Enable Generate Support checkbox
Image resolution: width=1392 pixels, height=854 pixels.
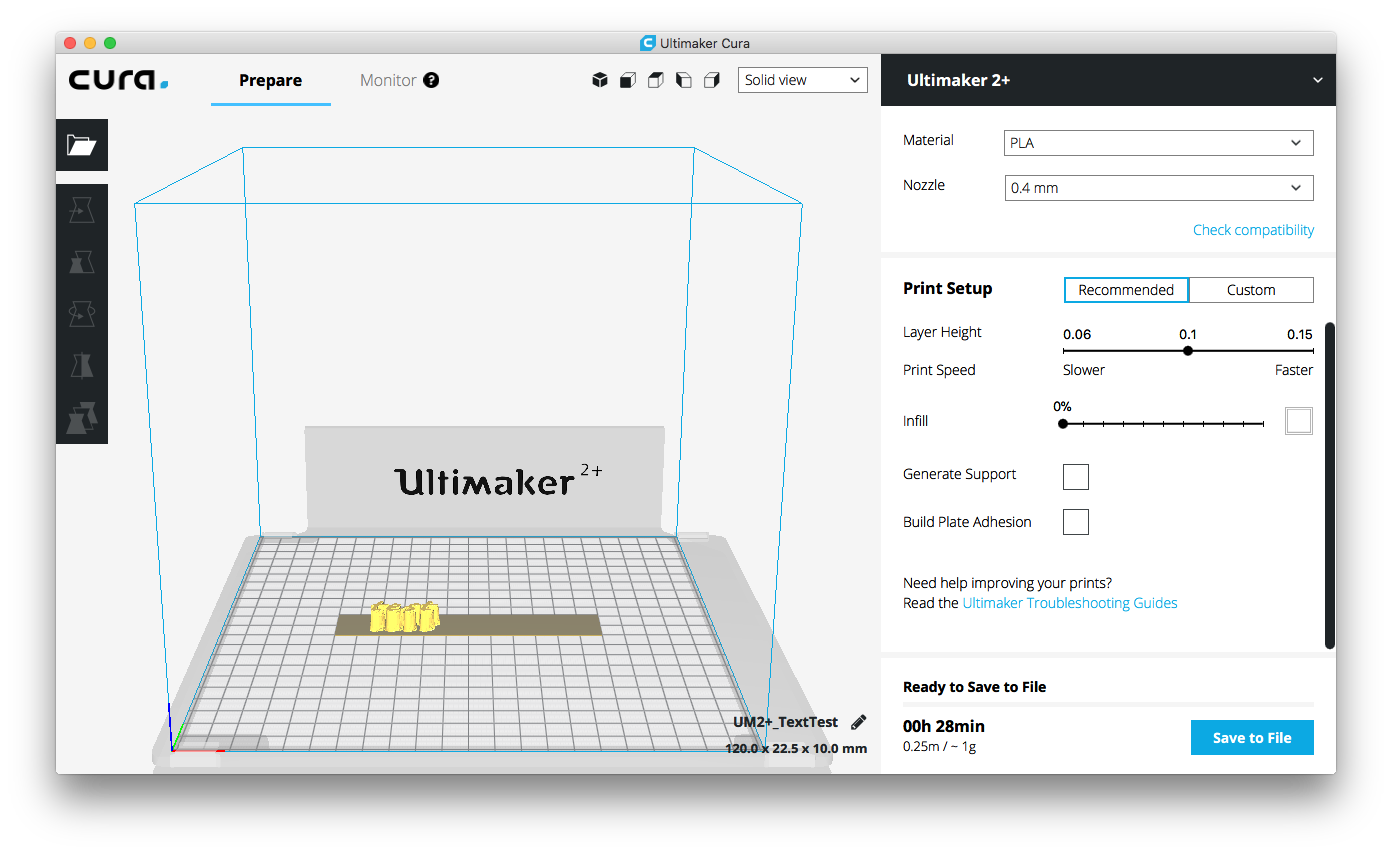pos(1076,476)
